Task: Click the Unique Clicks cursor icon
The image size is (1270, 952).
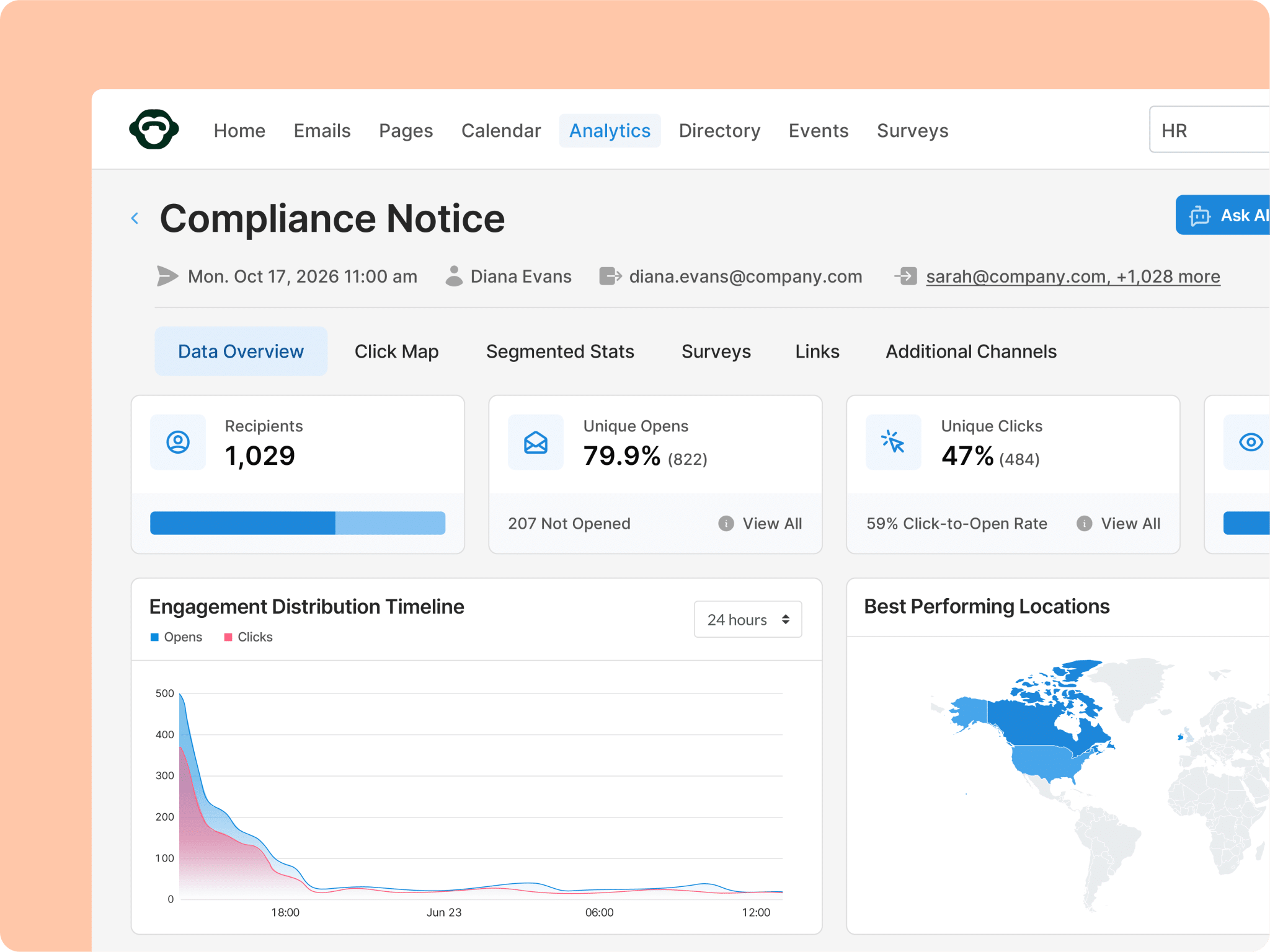Action: [x=893, y=442]
